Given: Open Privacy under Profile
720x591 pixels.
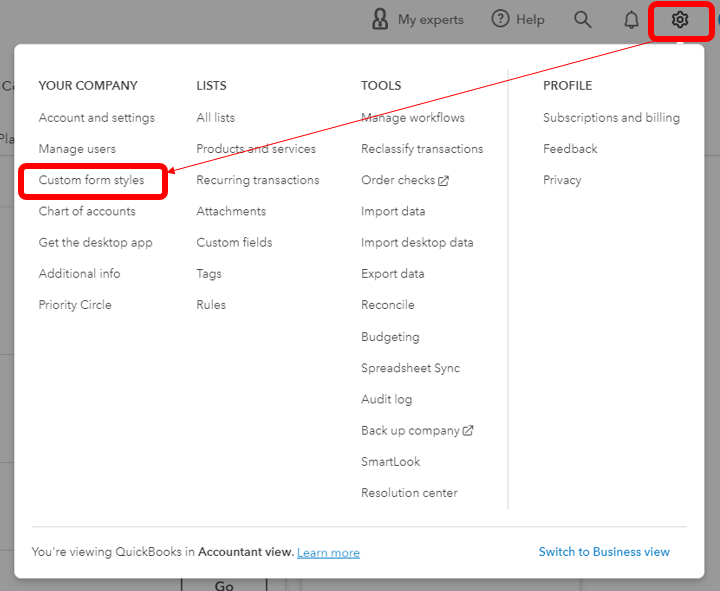Looking at the screenshot, I should click(562, 180).
